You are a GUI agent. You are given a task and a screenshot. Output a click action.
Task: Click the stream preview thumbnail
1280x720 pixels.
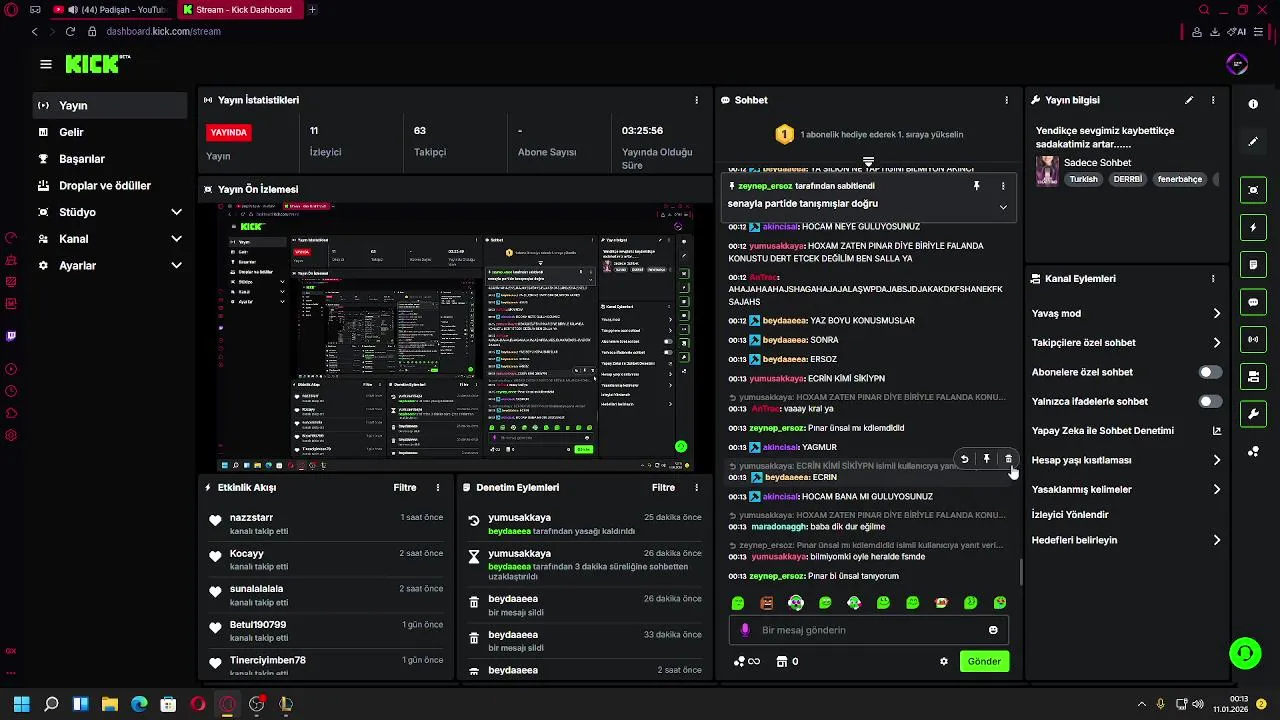click(x=456, y=337)
